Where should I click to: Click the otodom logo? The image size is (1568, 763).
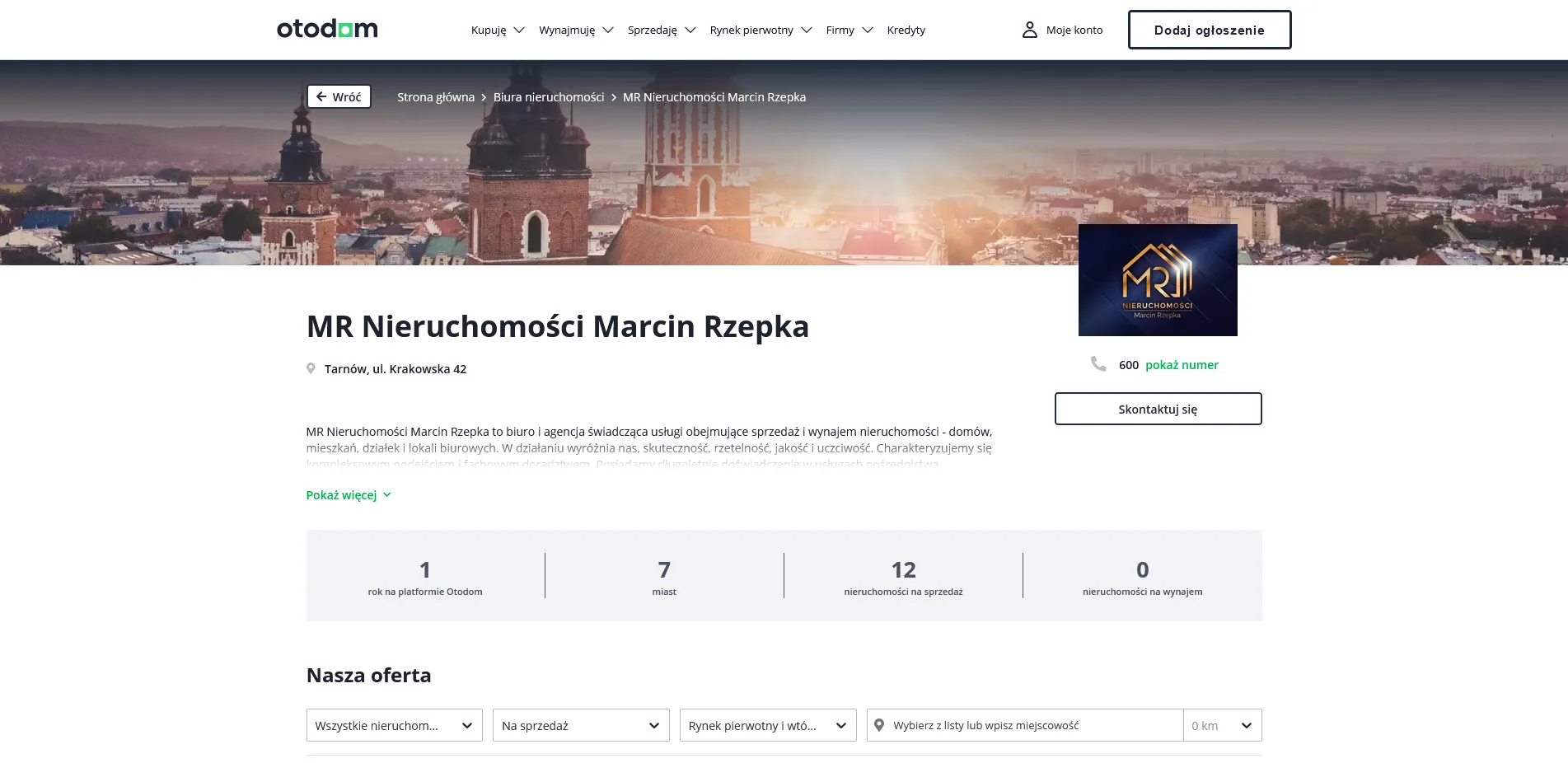click(x=327, y=29)
